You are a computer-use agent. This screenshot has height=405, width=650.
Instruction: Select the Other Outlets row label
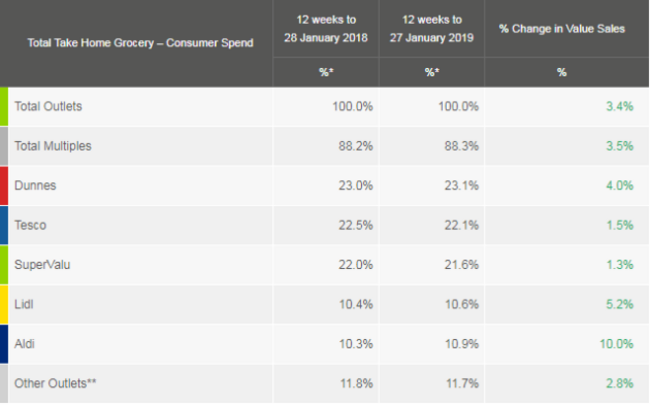(x=55, y=383)
